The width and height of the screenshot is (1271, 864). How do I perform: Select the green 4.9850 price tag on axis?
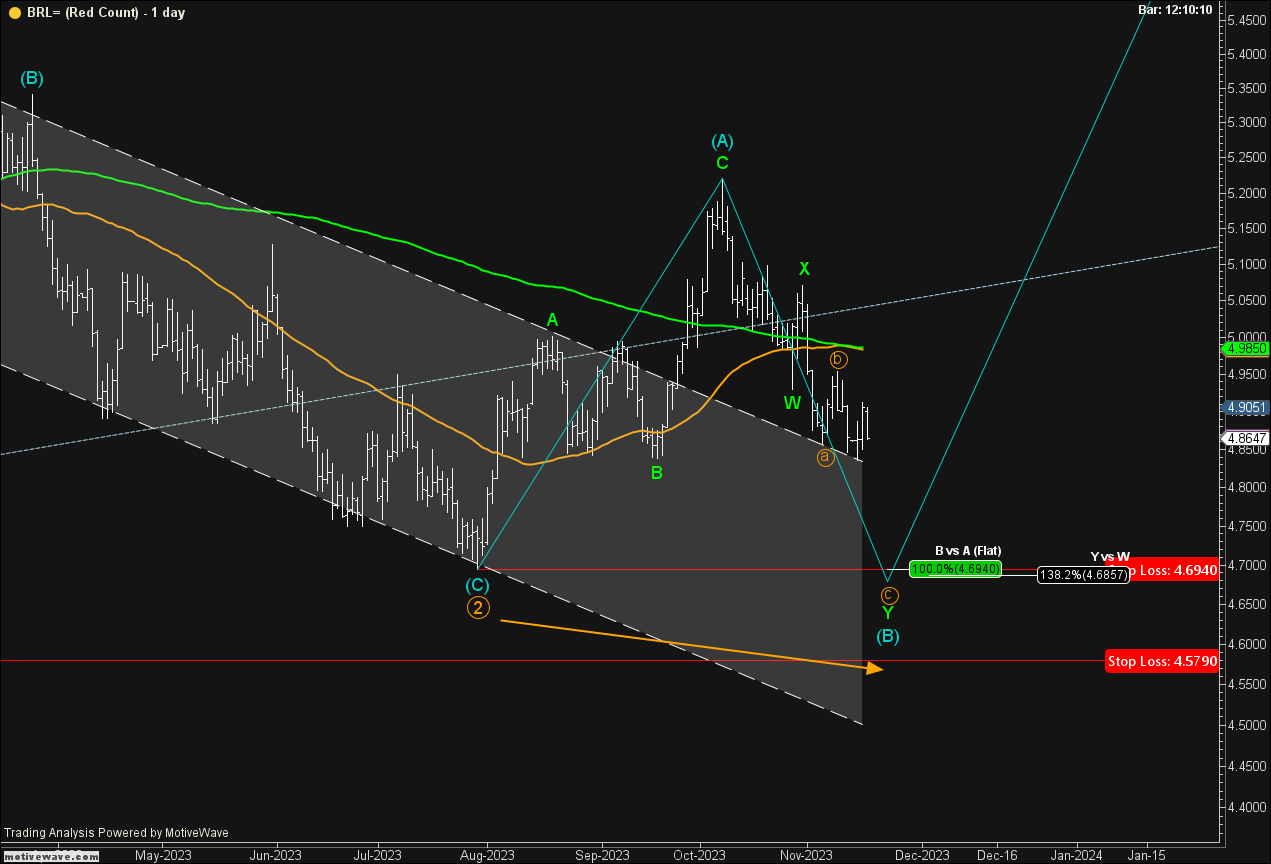tap(1246, 349)
